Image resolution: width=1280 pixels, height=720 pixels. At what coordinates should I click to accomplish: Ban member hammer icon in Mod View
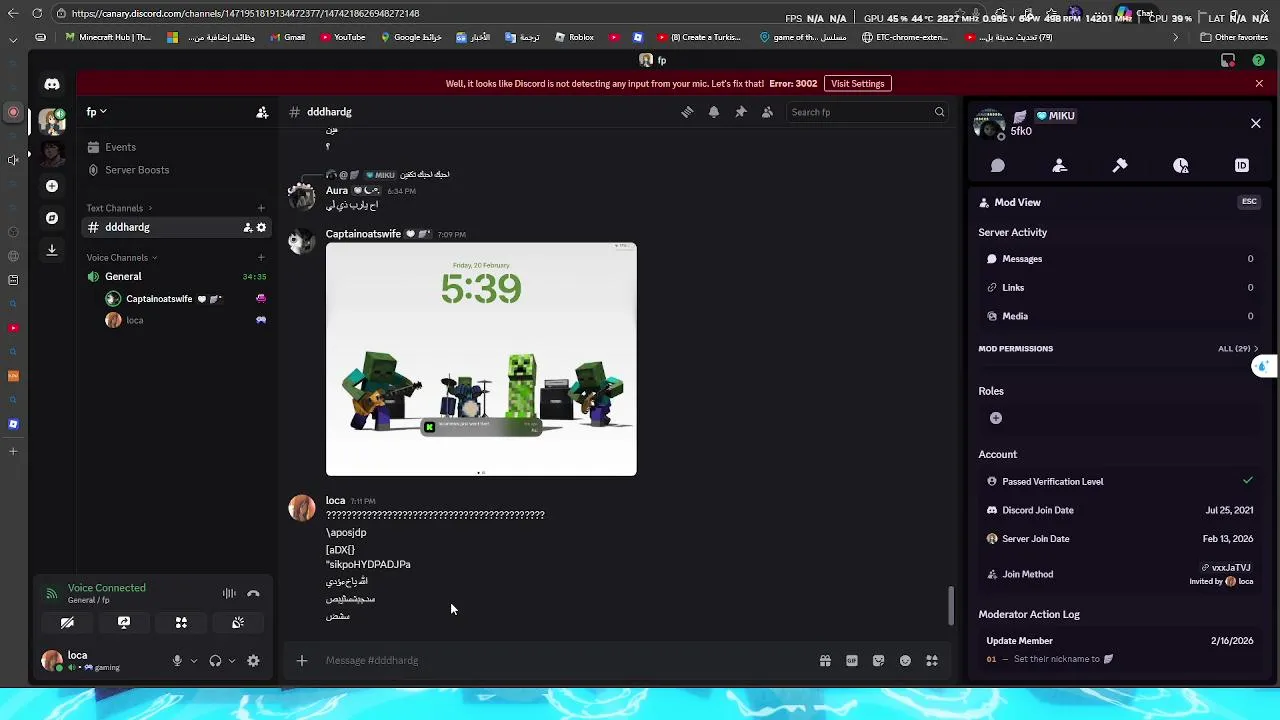1120,166
